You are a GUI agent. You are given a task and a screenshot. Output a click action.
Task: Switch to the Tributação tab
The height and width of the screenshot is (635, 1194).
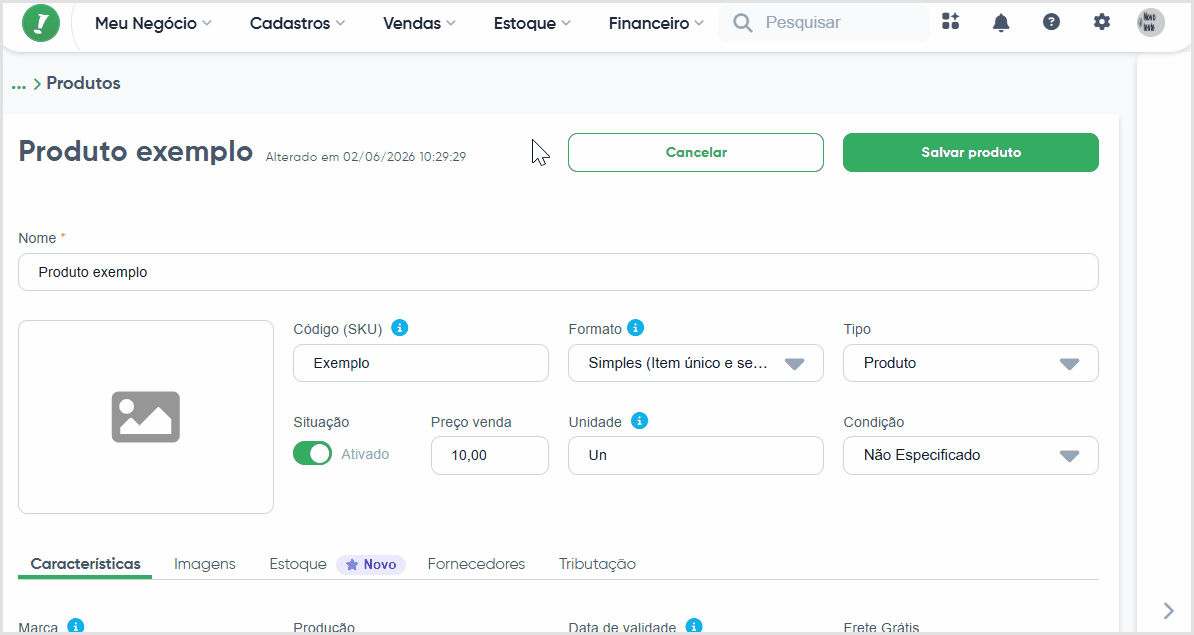597,563
